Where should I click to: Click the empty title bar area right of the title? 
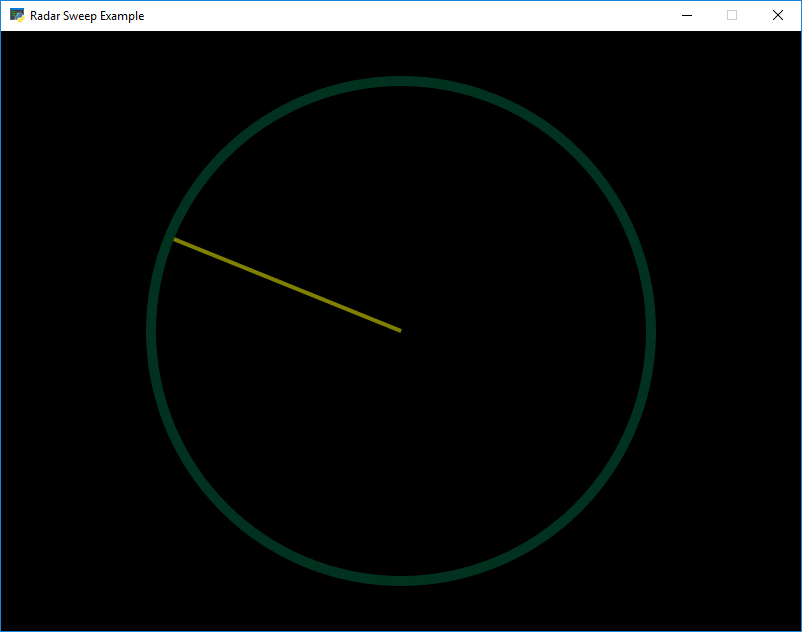click(x=400, y=15)
